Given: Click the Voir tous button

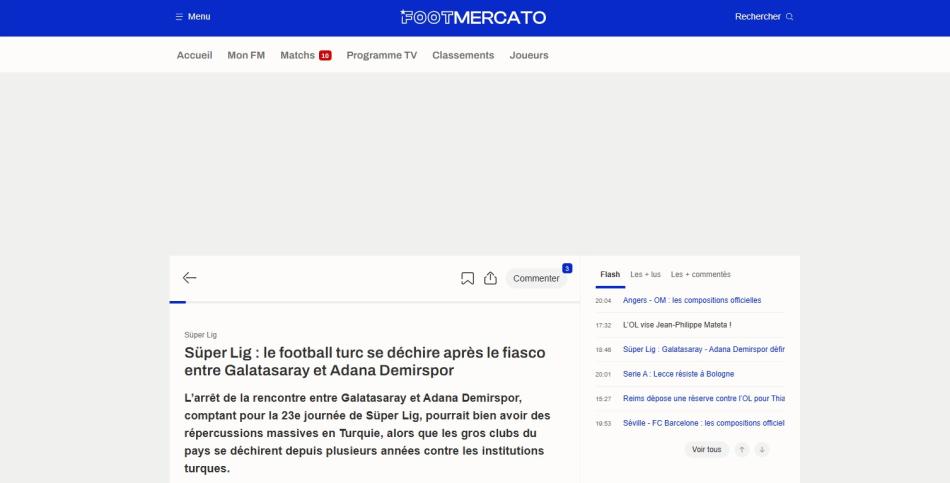Looking at the screenshot, I should click(706, 450).
